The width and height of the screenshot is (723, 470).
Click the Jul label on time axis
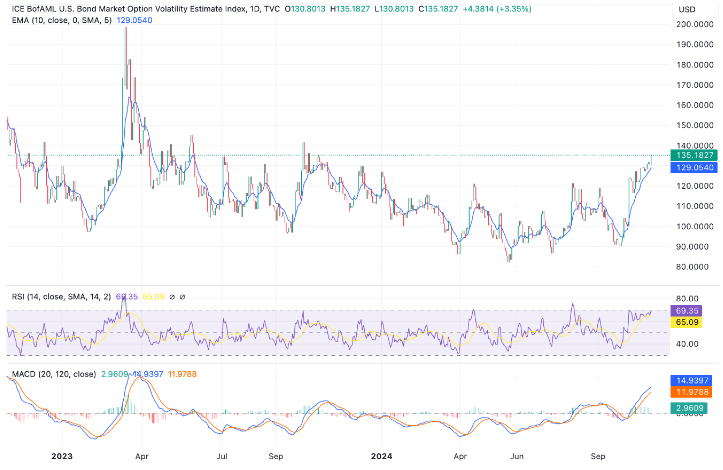pyautogui.click(x=222, y=456)
